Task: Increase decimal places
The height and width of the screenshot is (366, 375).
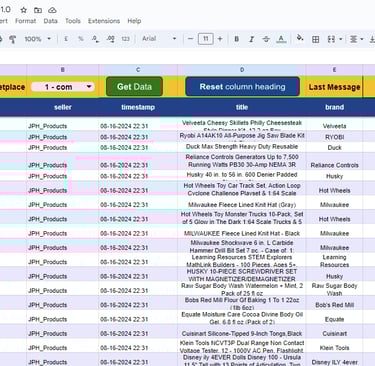Action: 111,39
